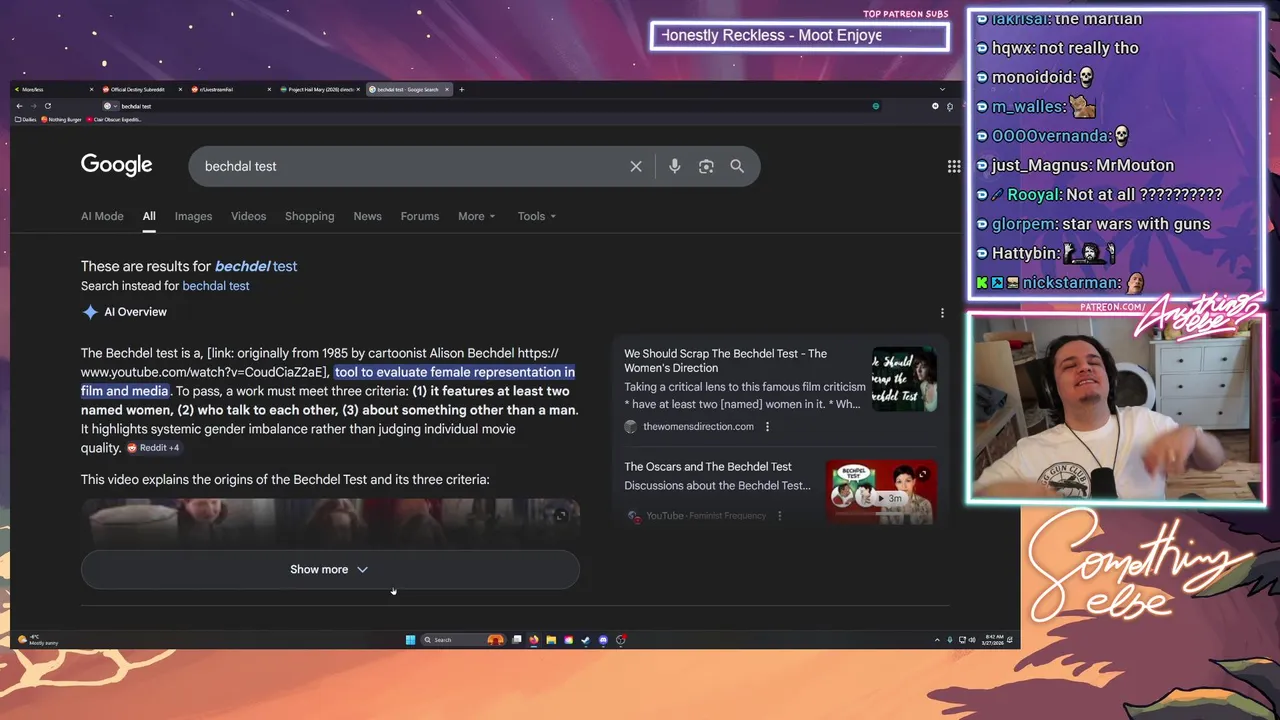Open the Tools dropdown
1280x720 pixels.
coord(536,216)
